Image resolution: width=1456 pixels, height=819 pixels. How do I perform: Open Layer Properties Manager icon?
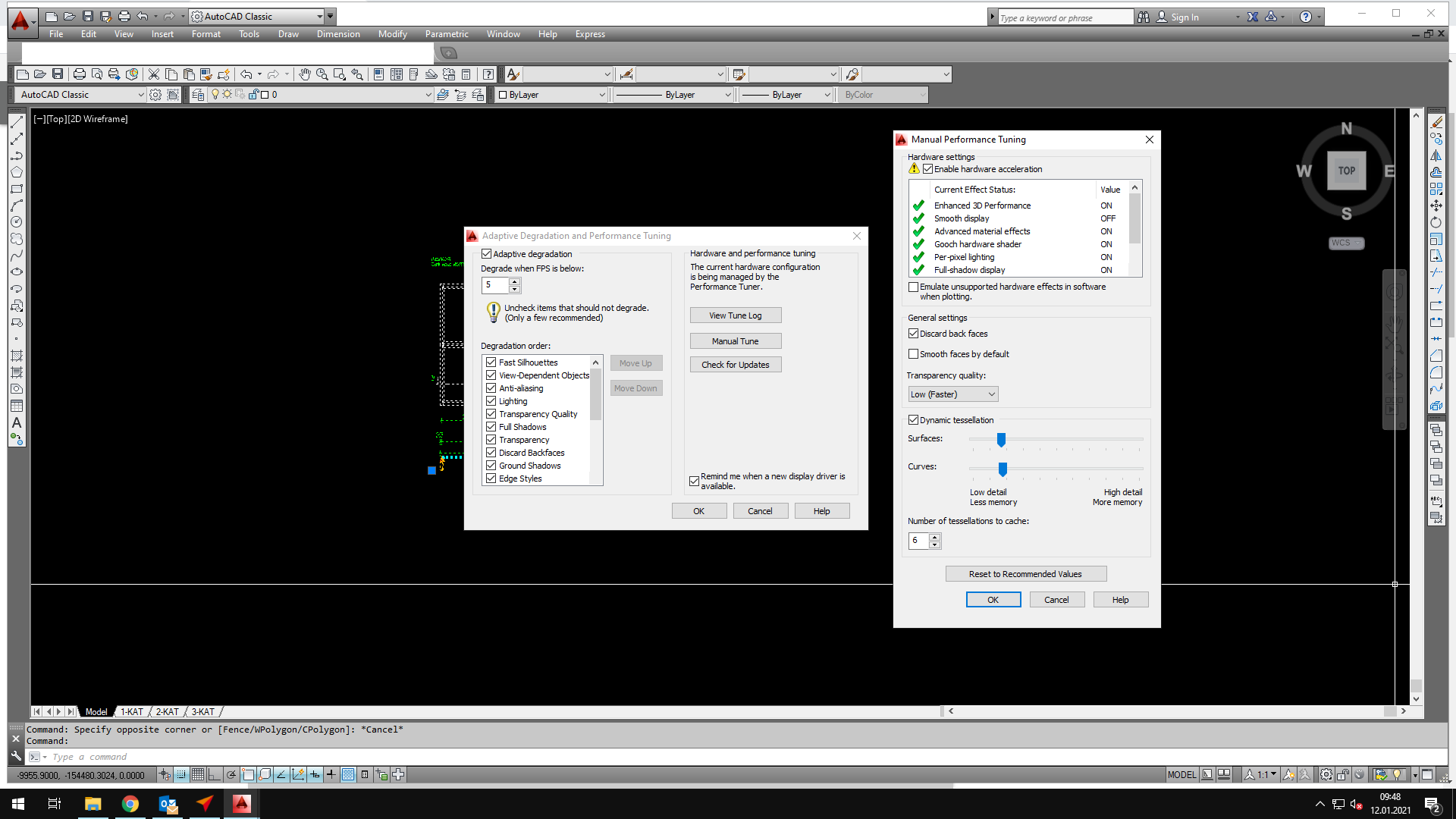(x=198, y=95)
